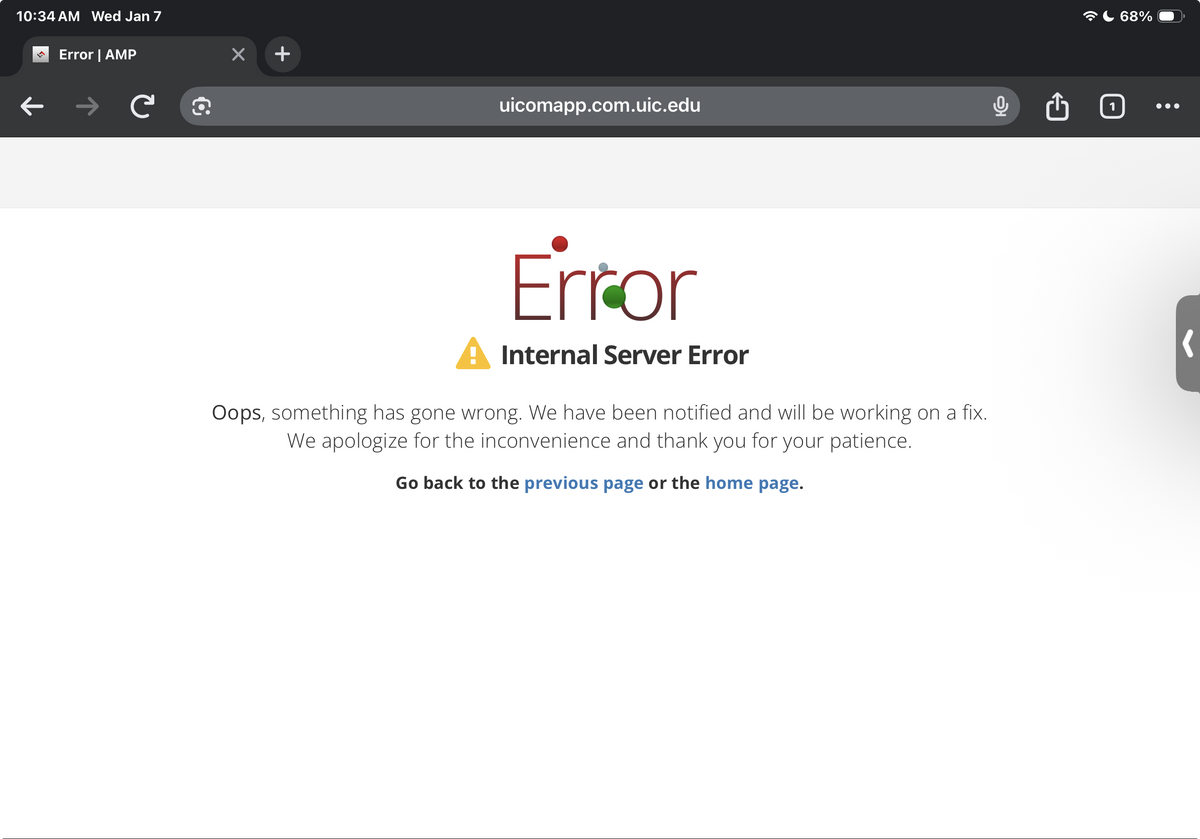Follow the "home page" link
Screen dimensions: 1200x839
[x=751, y=483]
